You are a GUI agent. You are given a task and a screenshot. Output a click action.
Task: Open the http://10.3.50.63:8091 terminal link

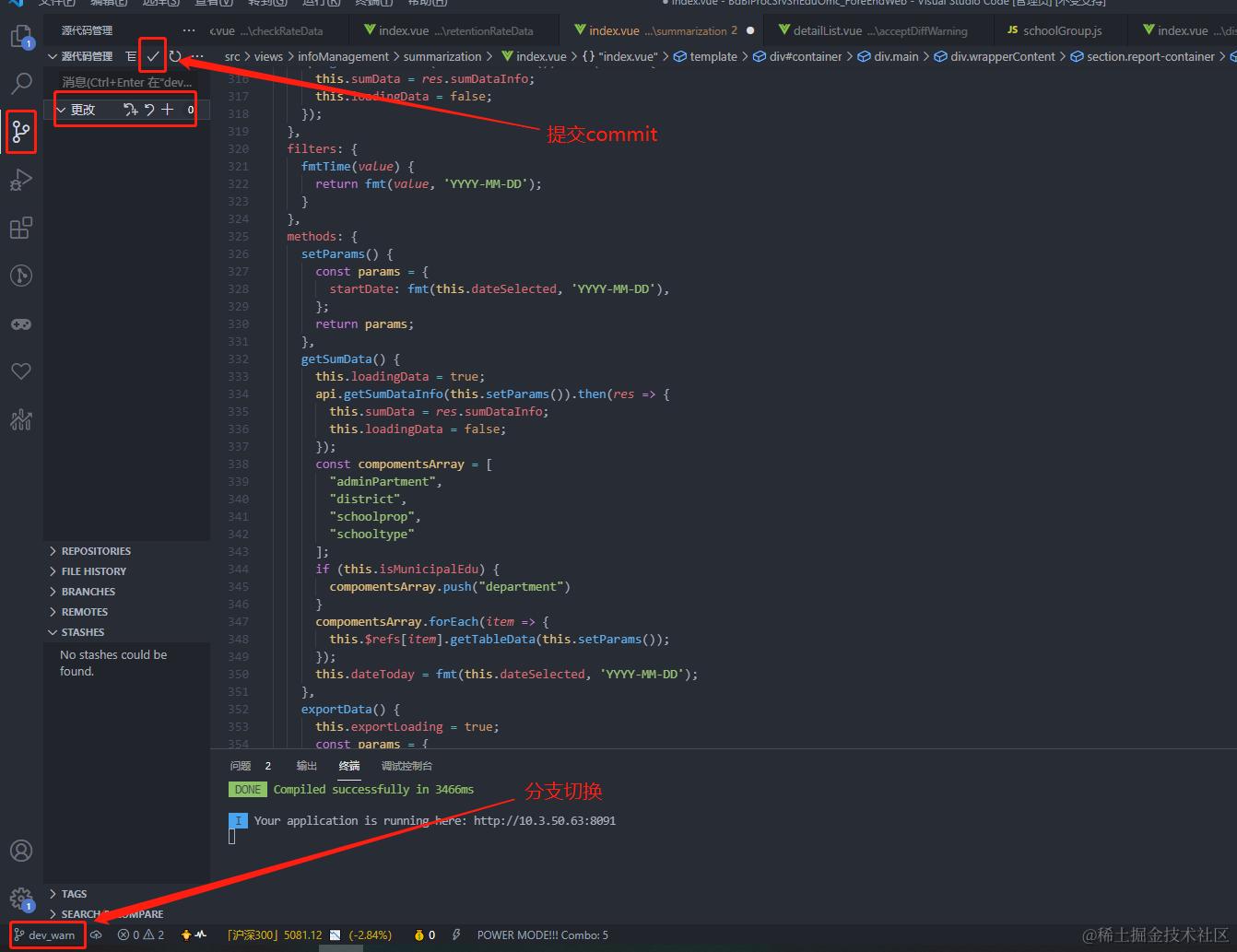click(x=545, y=820)
